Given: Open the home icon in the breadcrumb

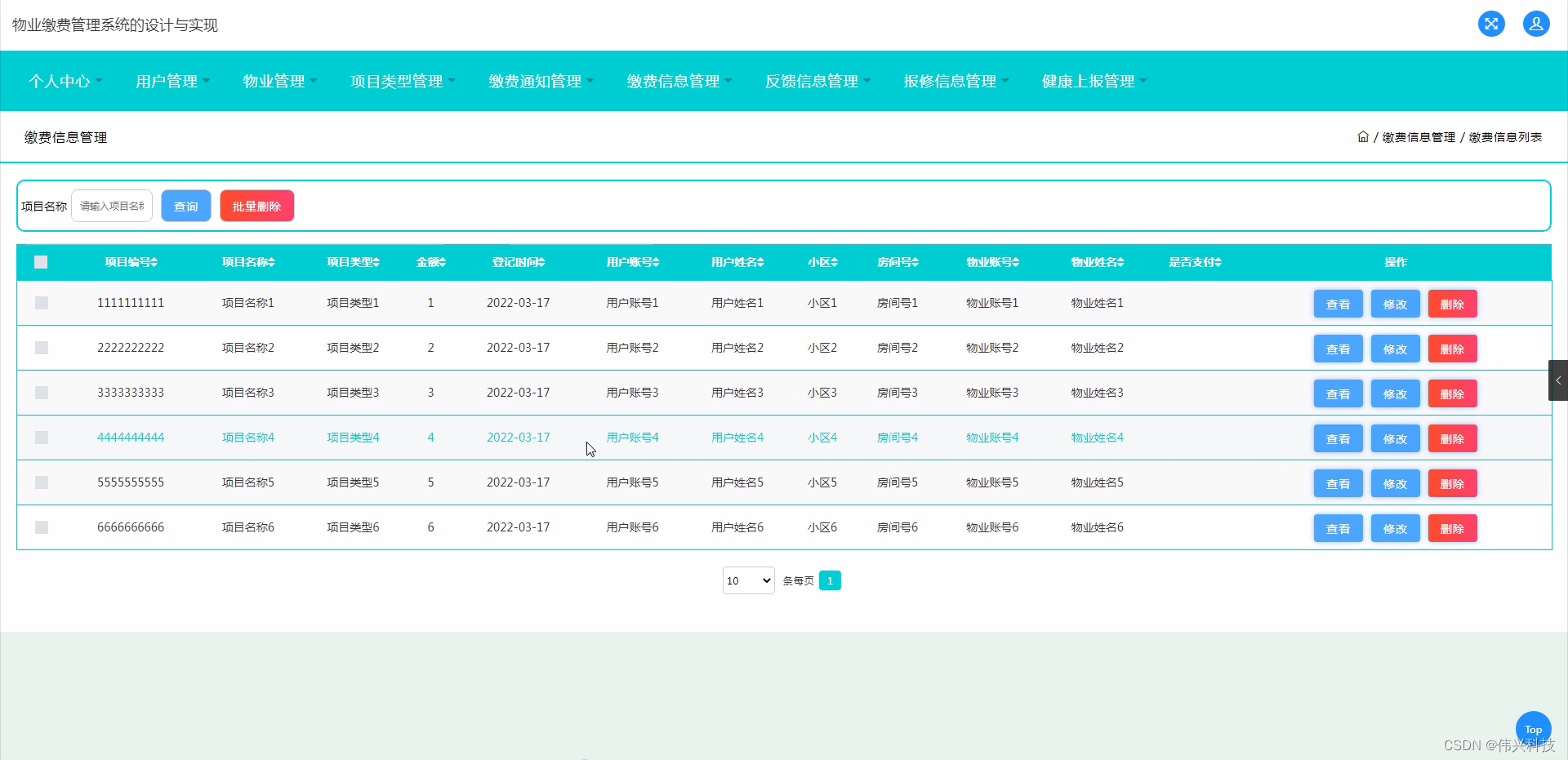Looking at the screenshot, I should [x=1362, y=137].
